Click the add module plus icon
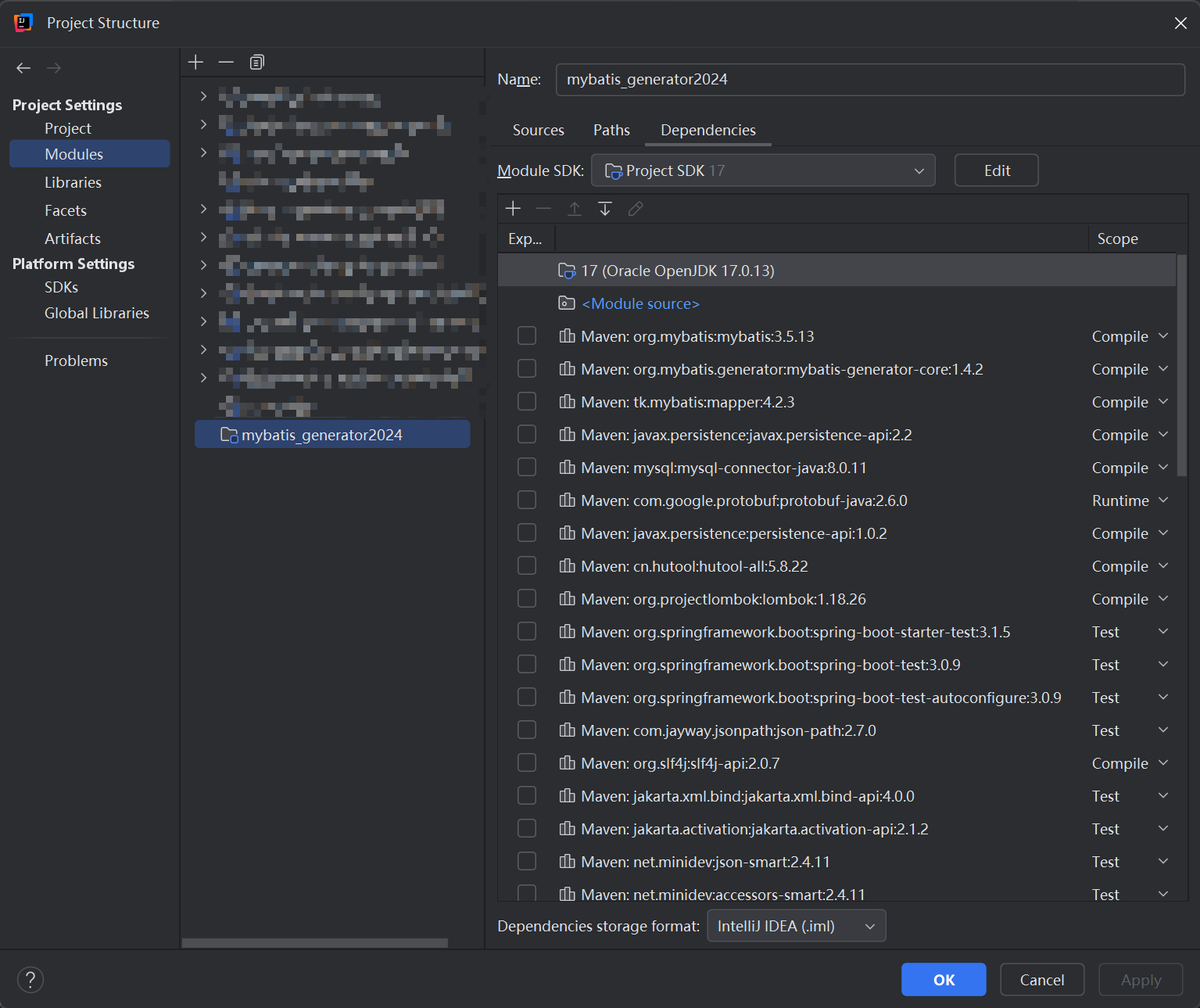 (195, 62)
